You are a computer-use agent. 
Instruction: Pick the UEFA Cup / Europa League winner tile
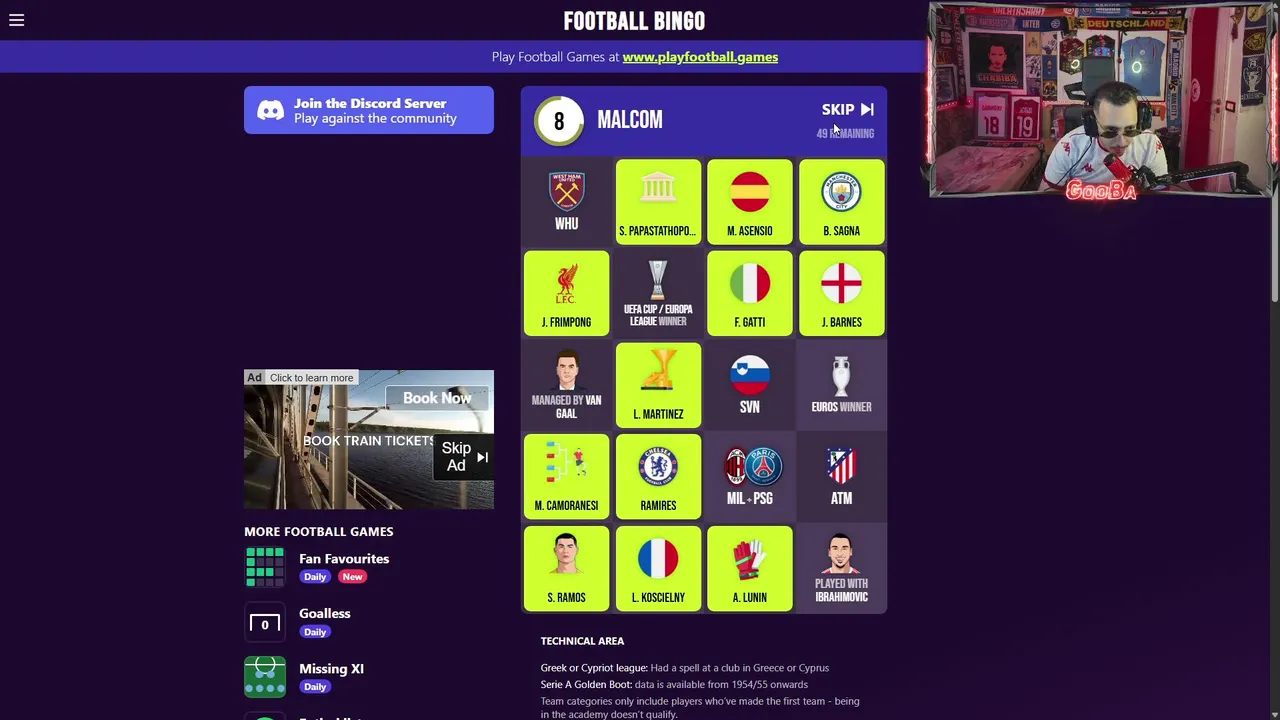point(658,293)
